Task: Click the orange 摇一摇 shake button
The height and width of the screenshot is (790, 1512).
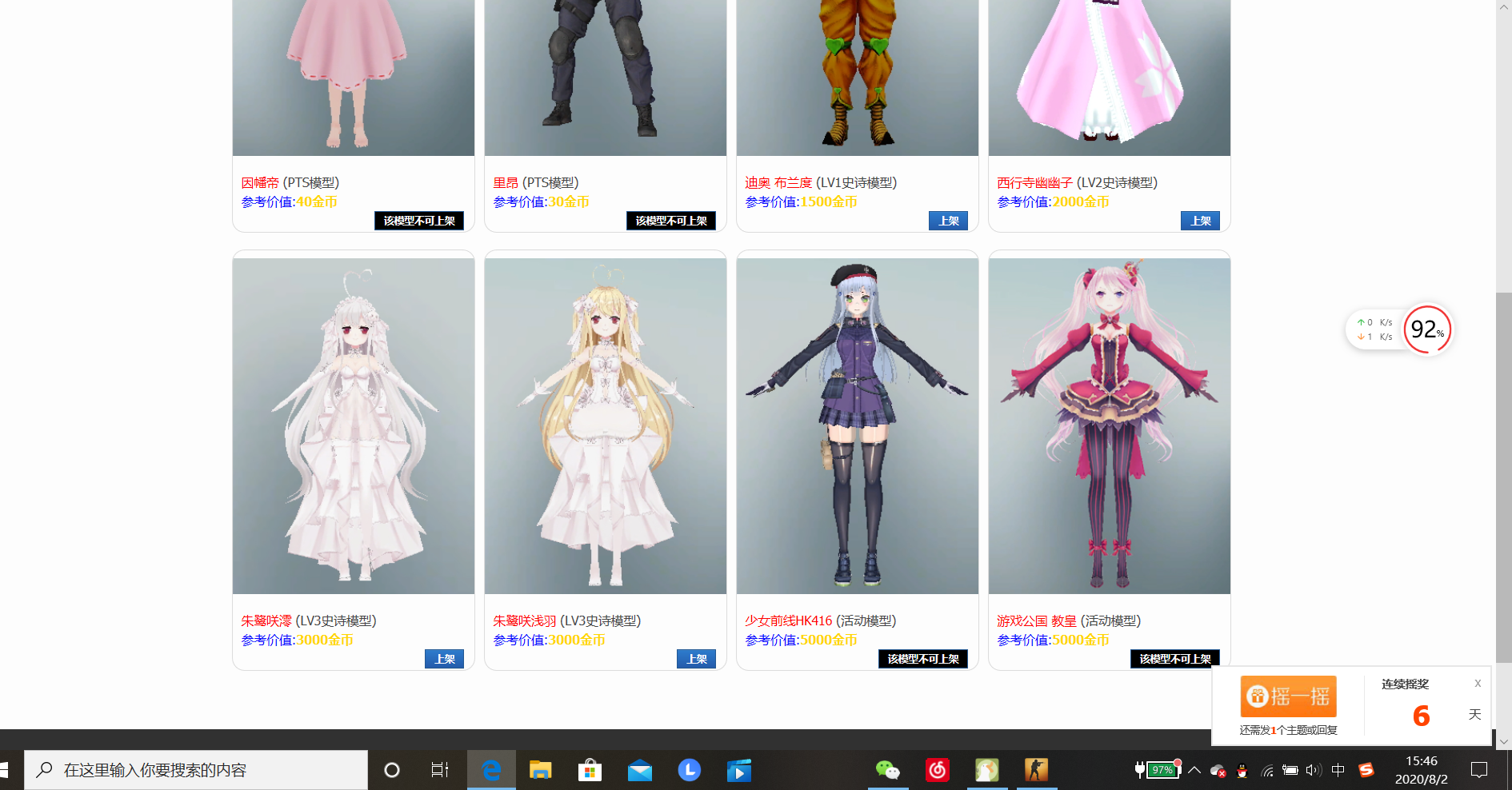Action: (1288, 696)
